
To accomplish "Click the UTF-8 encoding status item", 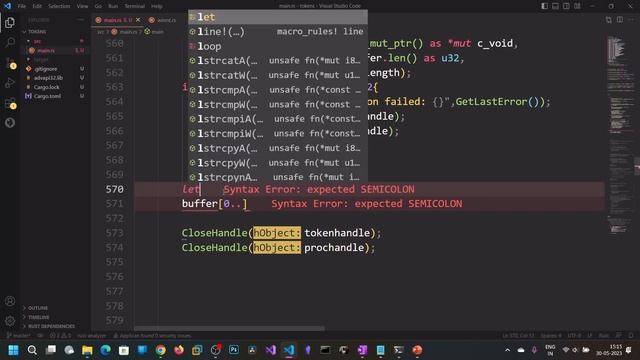I will coord(574,336).
